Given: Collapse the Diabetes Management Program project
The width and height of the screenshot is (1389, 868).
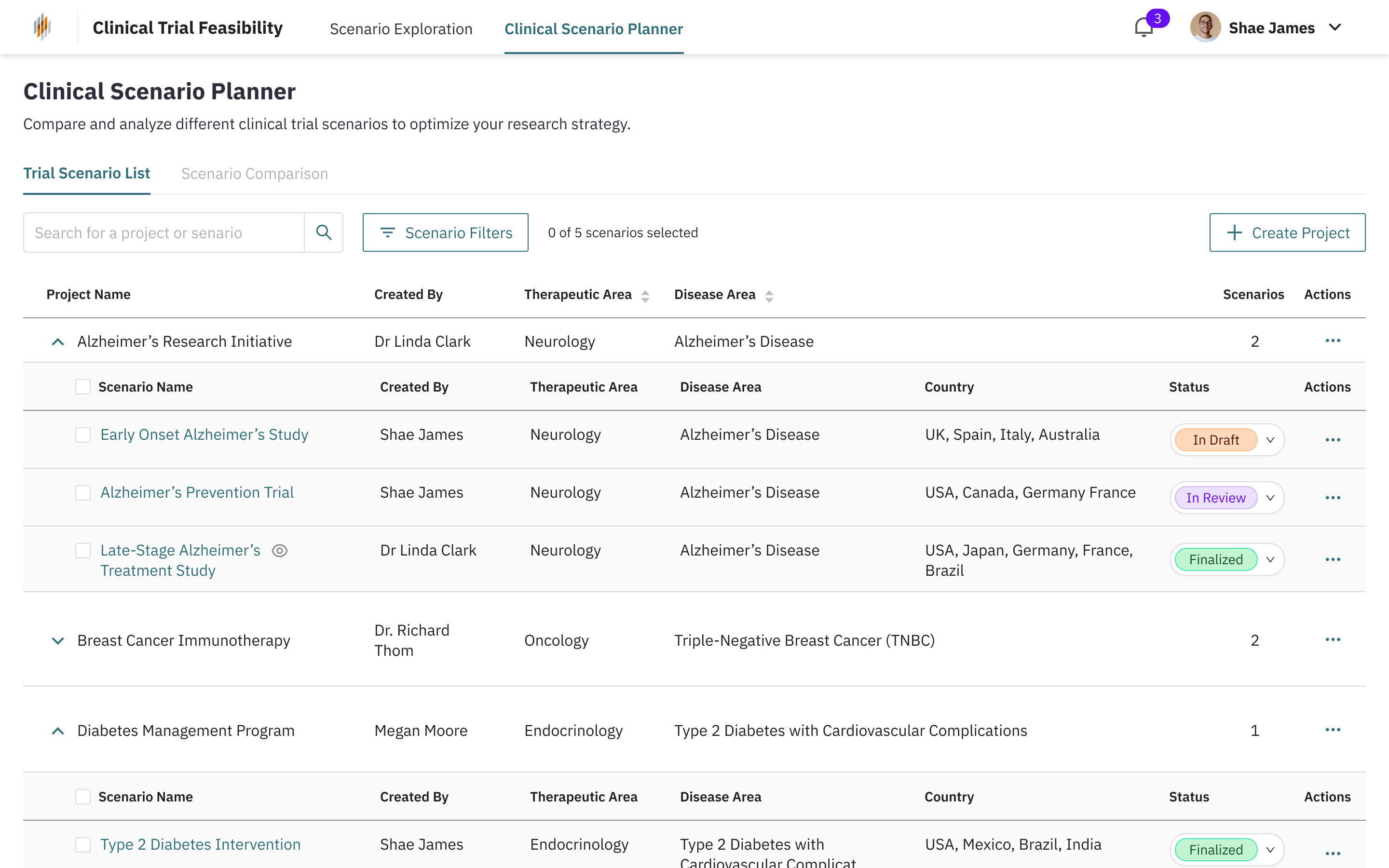Looking at the screenshot, I should pyautogui.click(x=58, y=731).
